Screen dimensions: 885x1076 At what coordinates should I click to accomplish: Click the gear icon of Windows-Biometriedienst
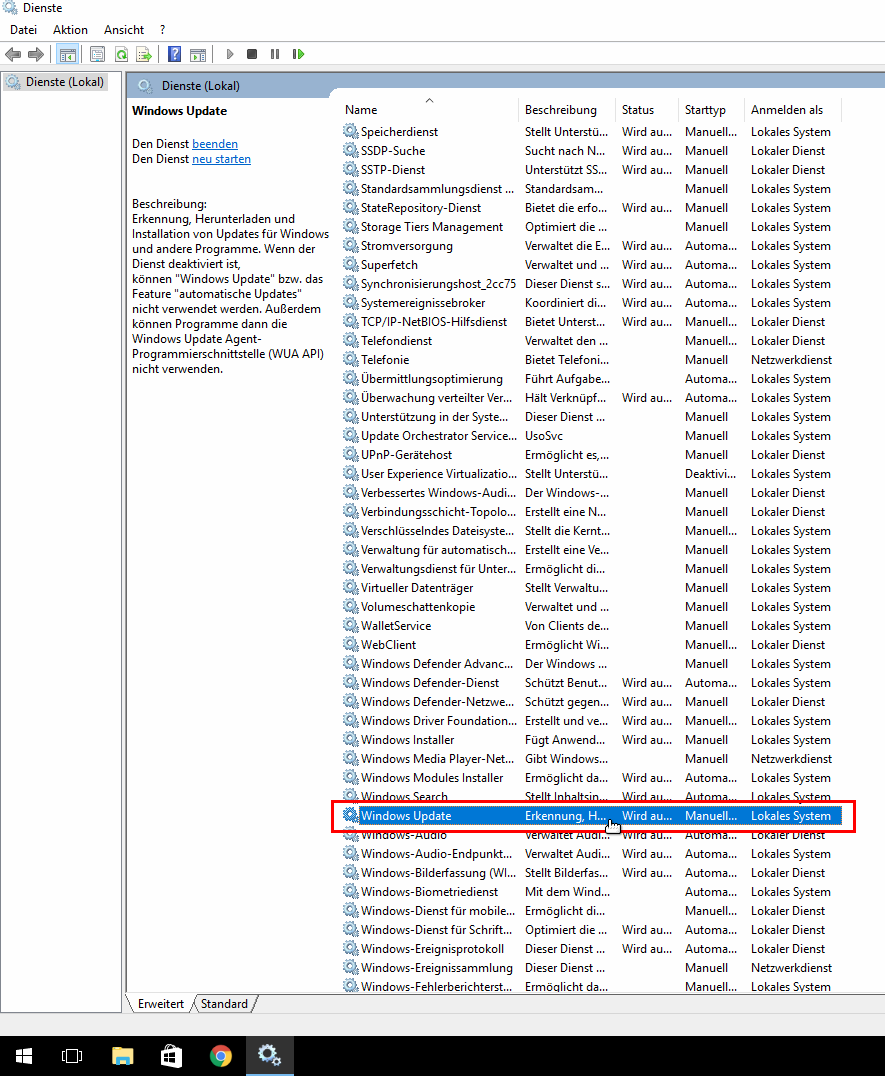coord(351,891)
